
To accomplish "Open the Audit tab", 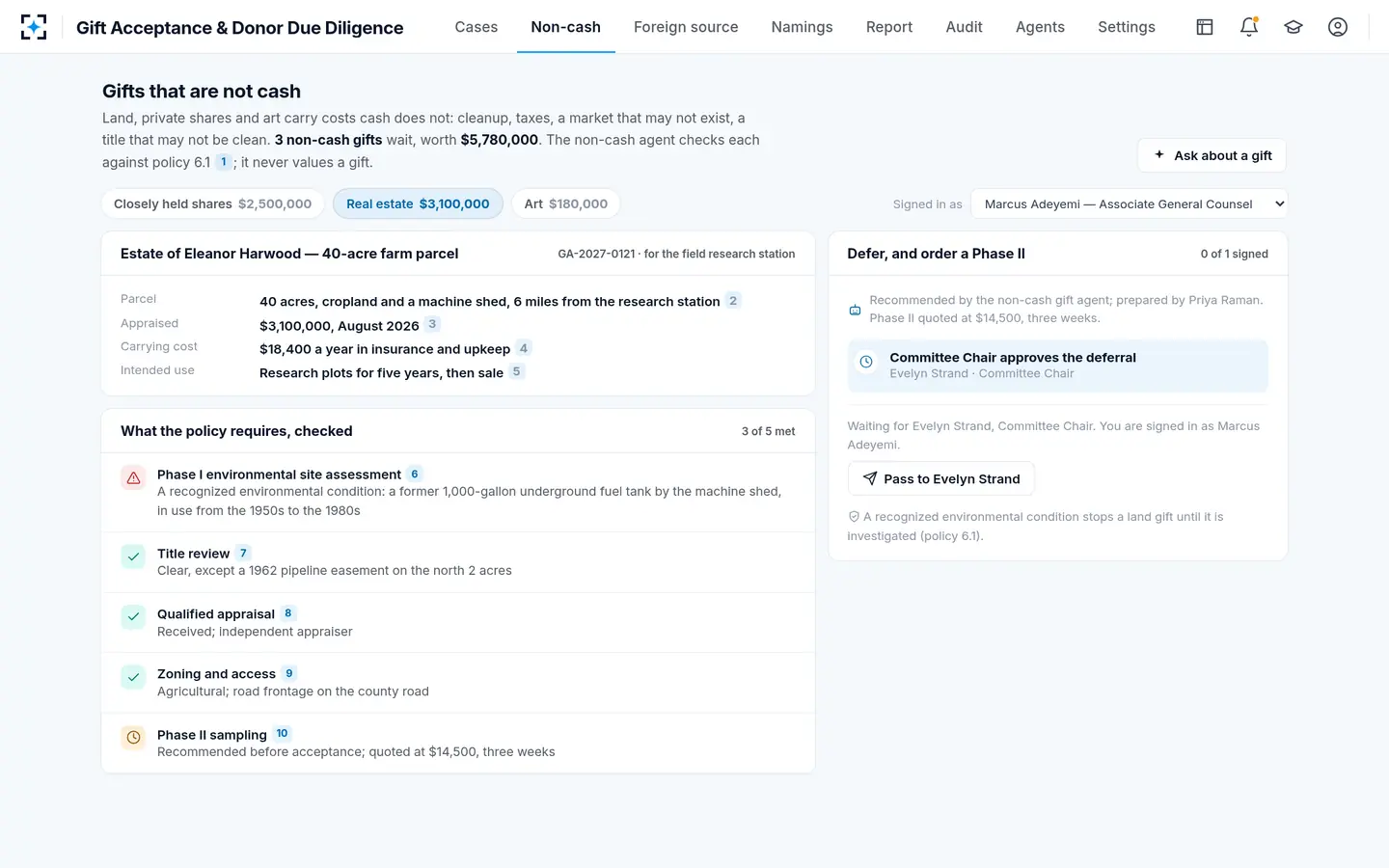I will point(964,27).
